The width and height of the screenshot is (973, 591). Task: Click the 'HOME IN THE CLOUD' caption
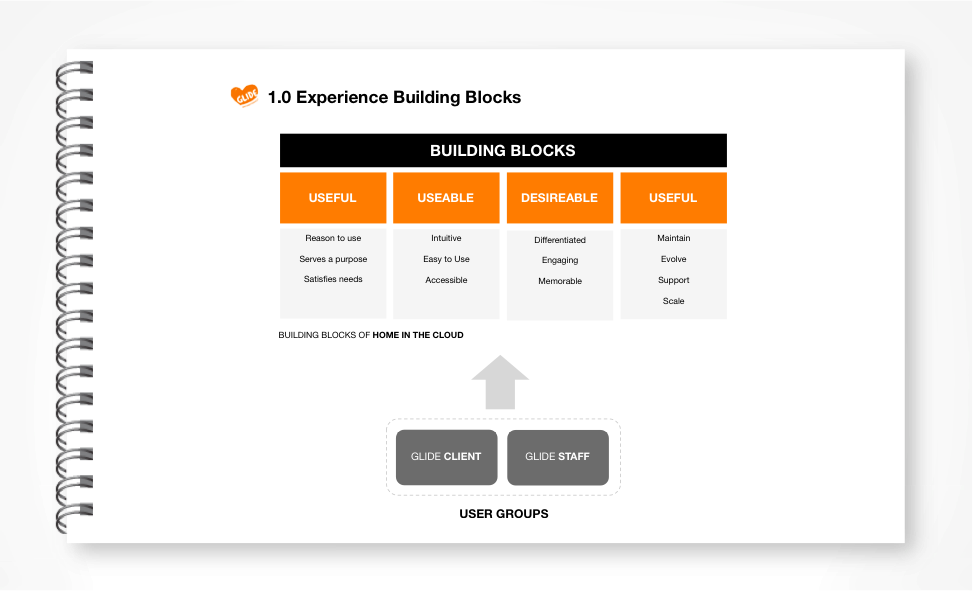pos(418,335)
